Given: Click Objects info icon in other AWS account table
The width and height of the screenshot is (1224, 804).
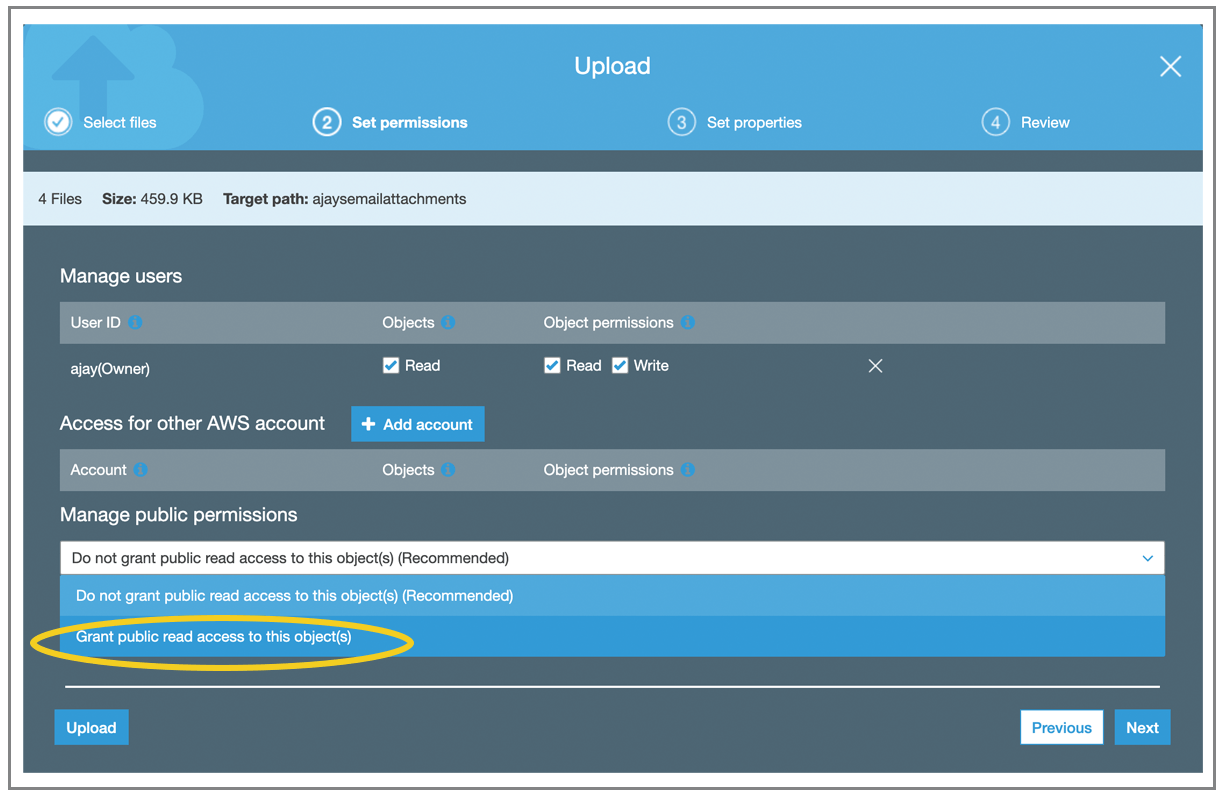Looking at the screenshot, I should [x=448, y=470].
